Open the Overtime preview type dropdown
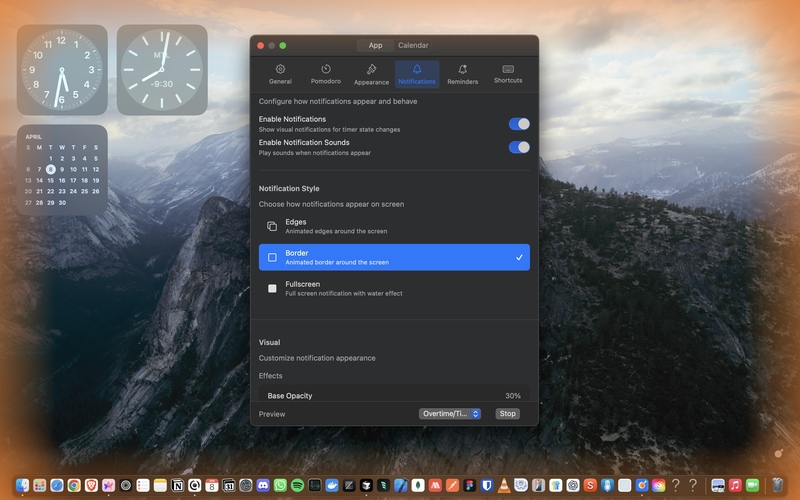 click(x=449, y=414)
